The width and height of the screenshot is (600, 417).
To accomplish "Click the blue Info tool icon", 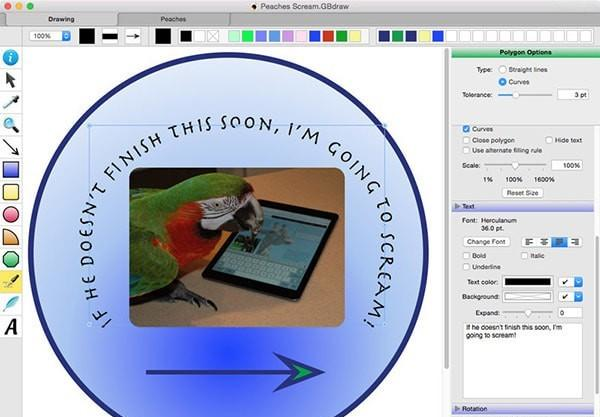I will (12, 58).
